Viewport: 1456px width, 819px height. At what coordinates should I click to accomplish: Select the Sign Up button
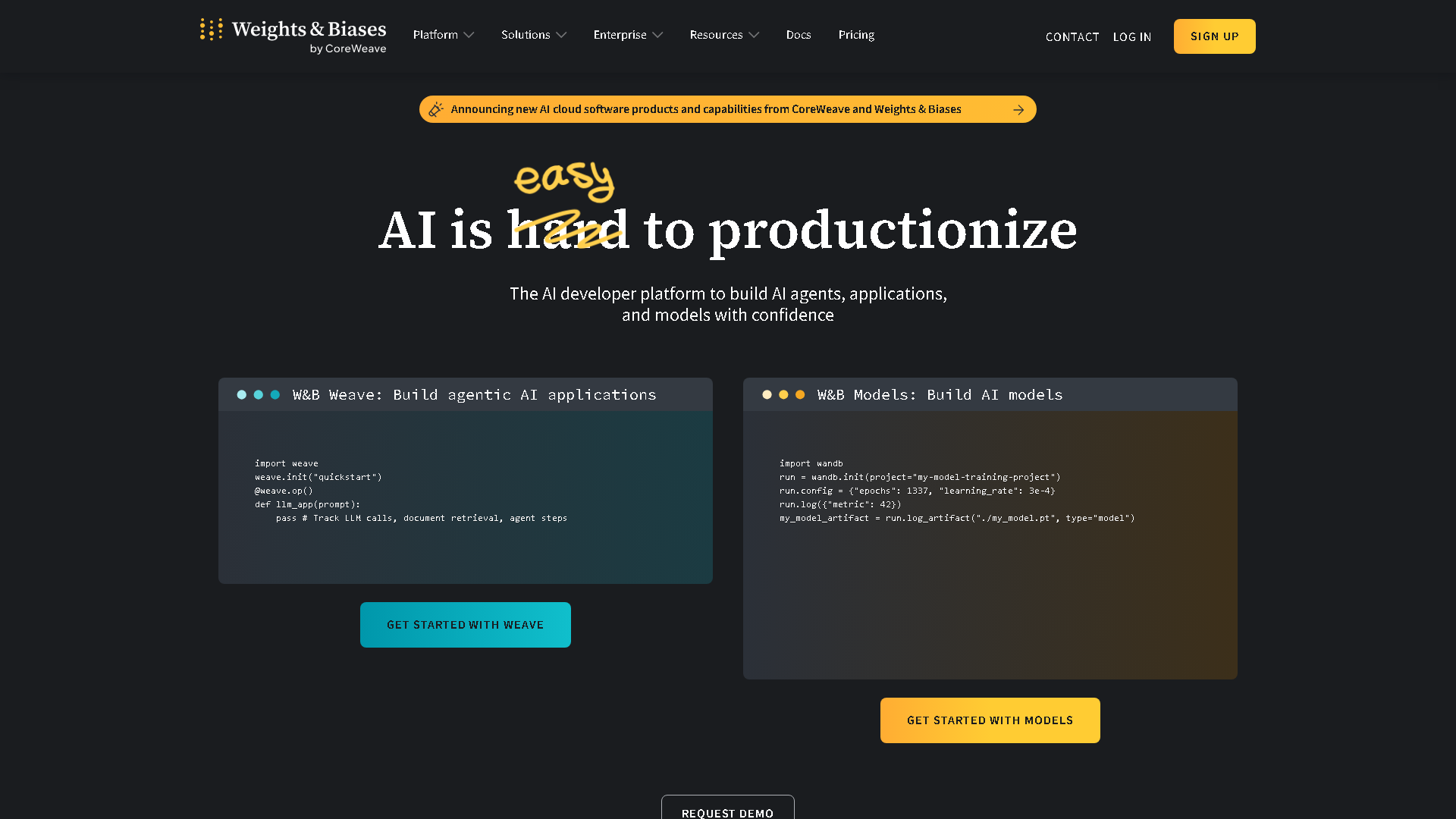(x=1214, y=36)
